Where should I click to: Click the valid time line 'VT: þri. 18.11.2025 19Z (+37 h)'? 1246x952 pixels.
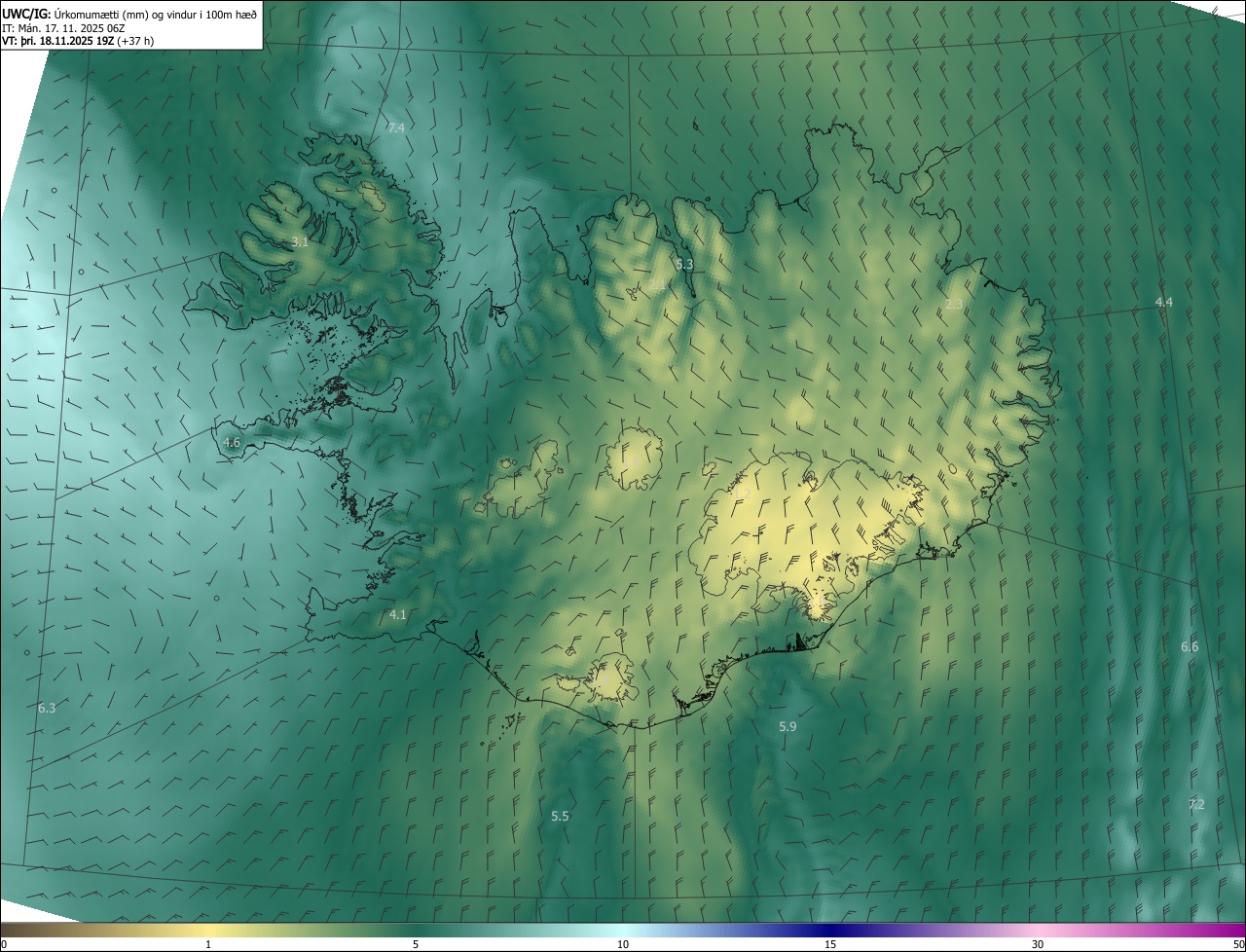[x=78, y=41]
